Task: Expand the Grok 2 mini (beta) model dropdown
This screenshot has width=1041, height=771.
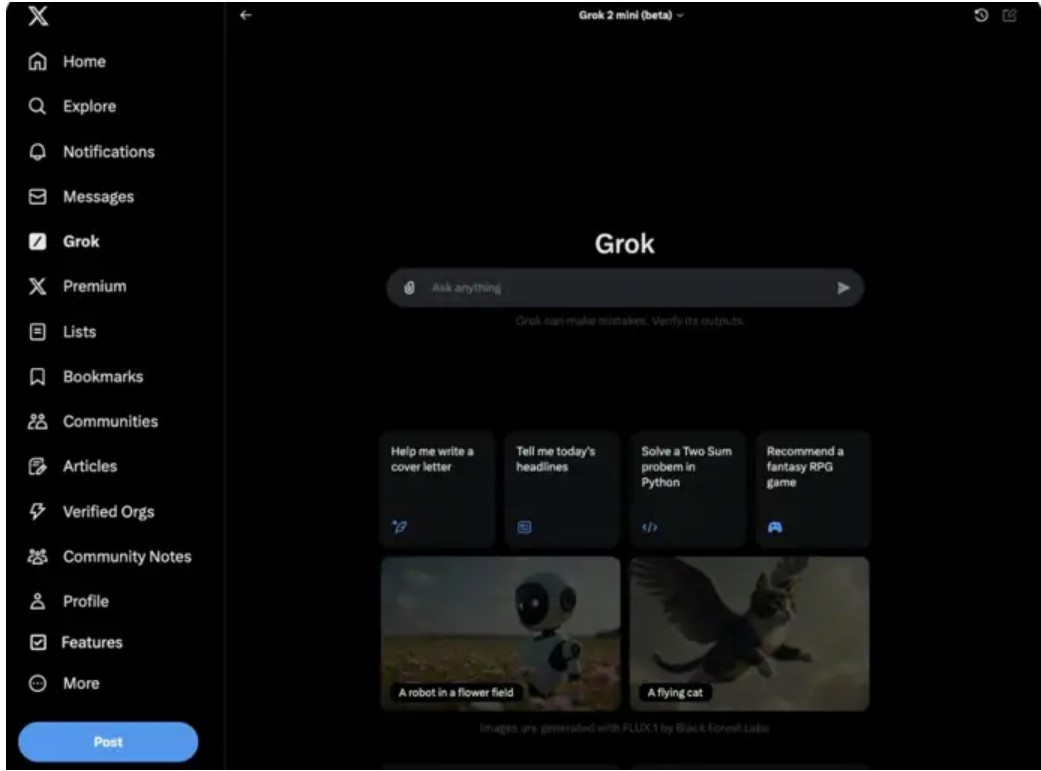Action: coord(631,15)
